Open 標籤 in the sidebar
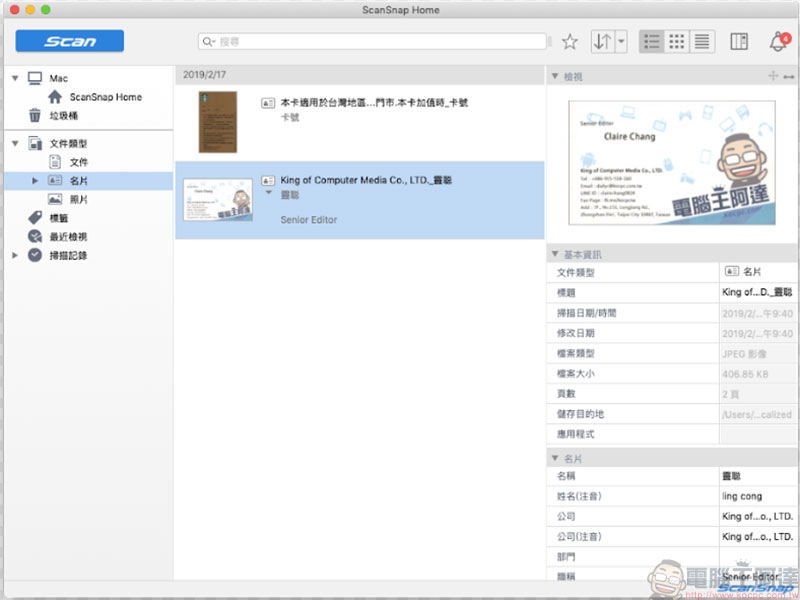Viewport: 800px width, 600px height. coord(59,218)
